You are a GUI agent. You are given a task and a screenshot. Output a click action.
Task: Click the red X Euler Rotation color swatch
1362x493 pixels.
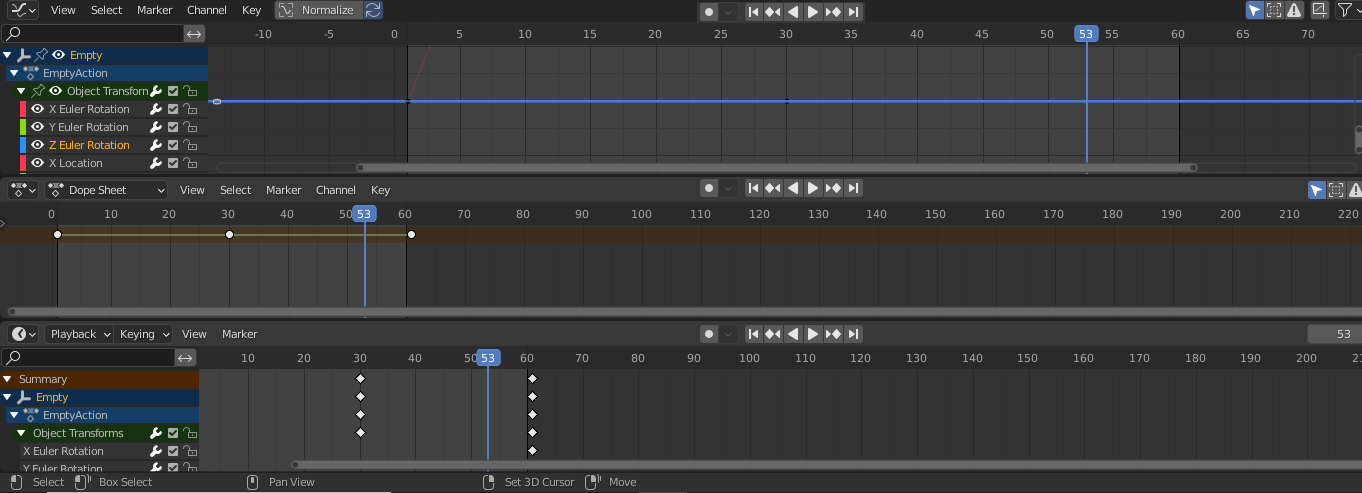[x=23, y=109]
